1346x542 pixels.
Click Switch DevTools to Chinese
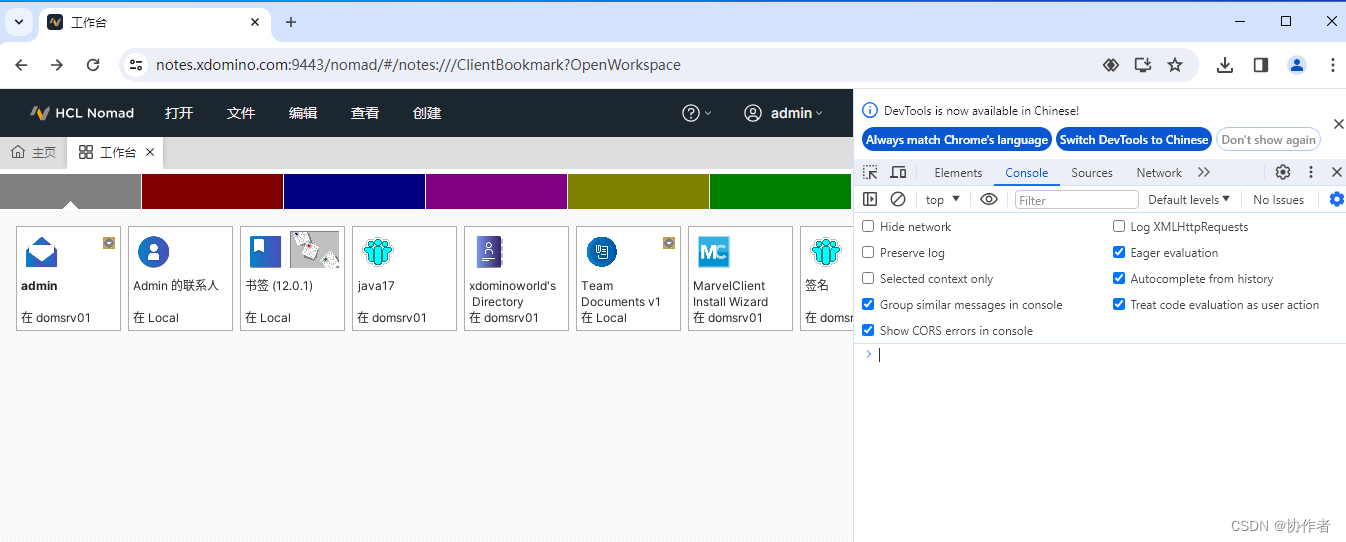(1134, 140)
